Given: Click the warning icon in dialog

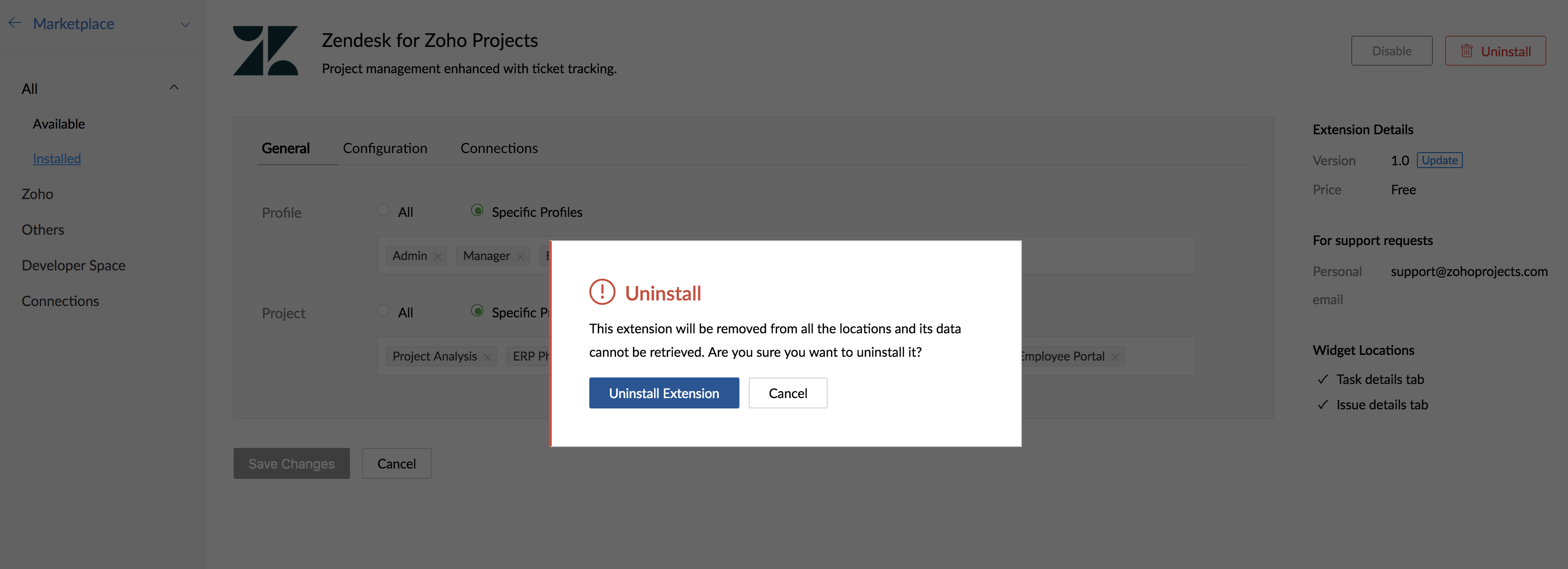Looking at the screenshot, I should click(602, 292).
